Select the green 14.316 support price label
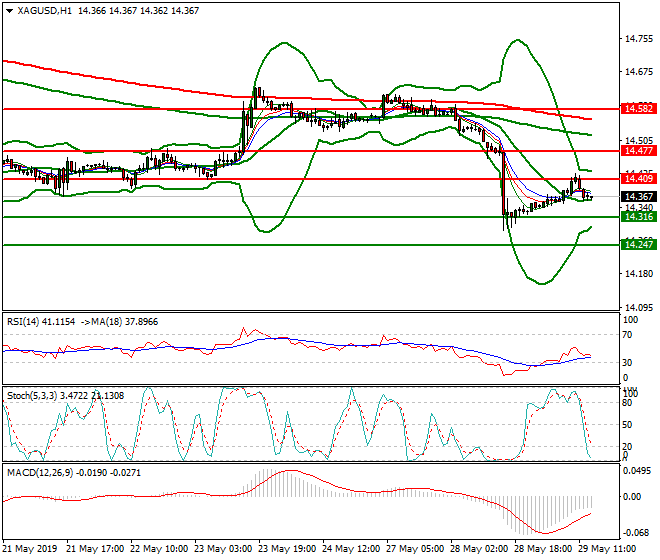 (x=639, y=217)
